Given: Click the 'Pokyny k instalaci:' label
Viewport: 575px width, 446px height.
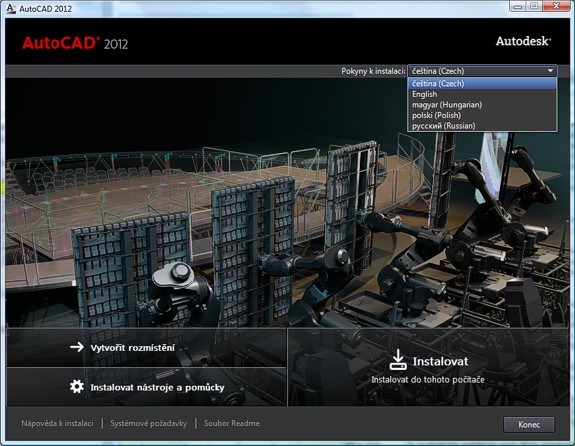Looking at the screenshot, I should click(x=373, y=71).
